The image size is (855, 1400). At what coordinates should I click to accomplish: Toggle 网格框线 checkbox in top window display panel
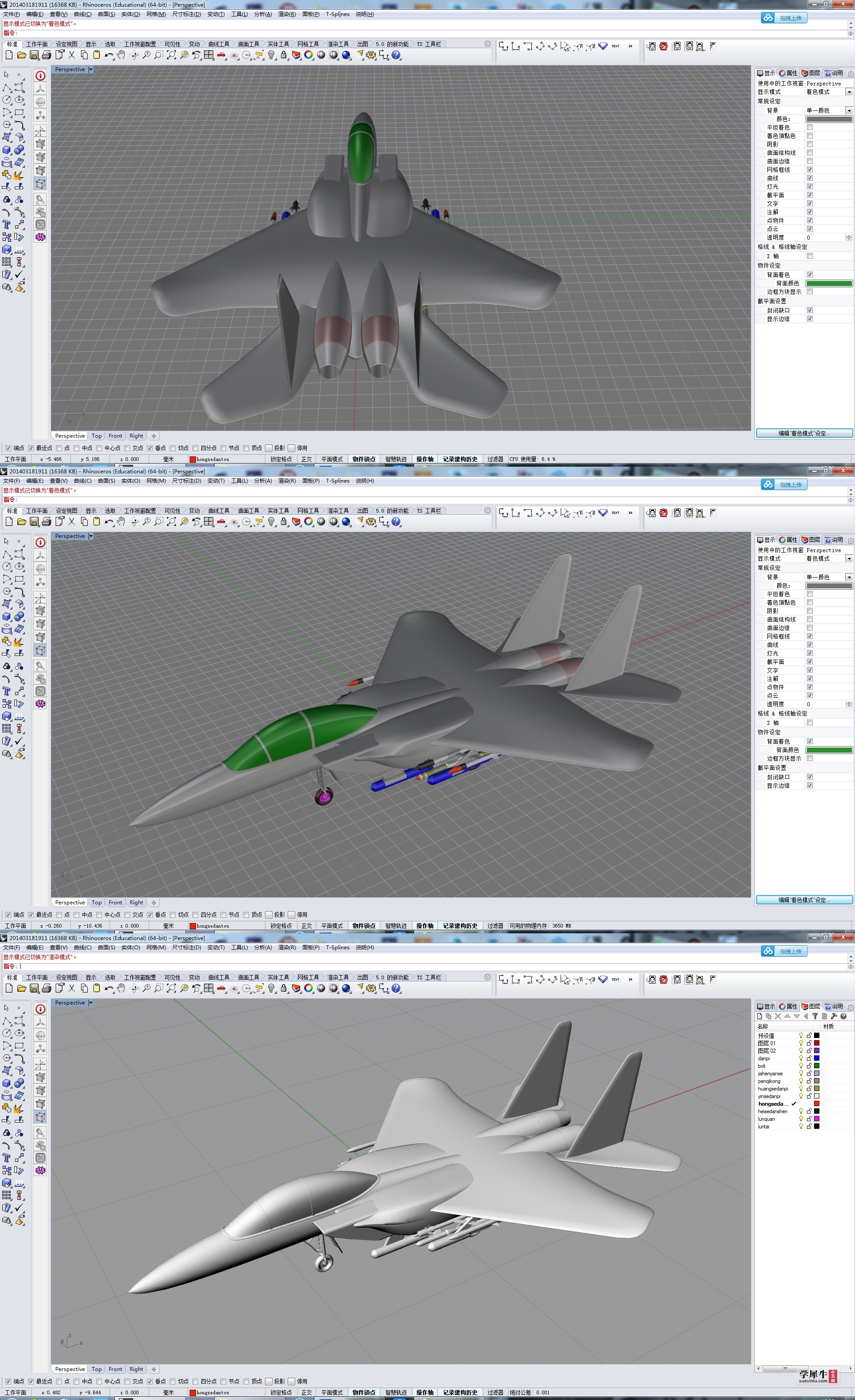(810, 169)
